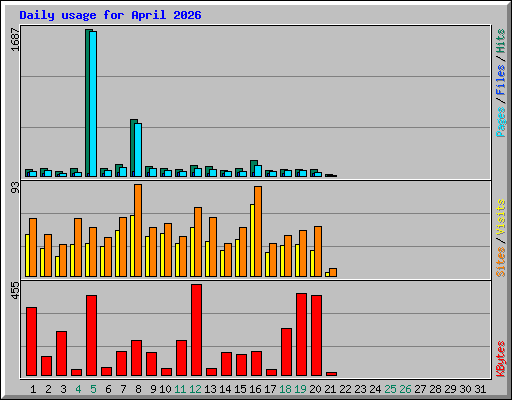Click the tall day 5 hits bar
Image resolution: width=512 pixels, height=400 pixels.
(88, 103)
